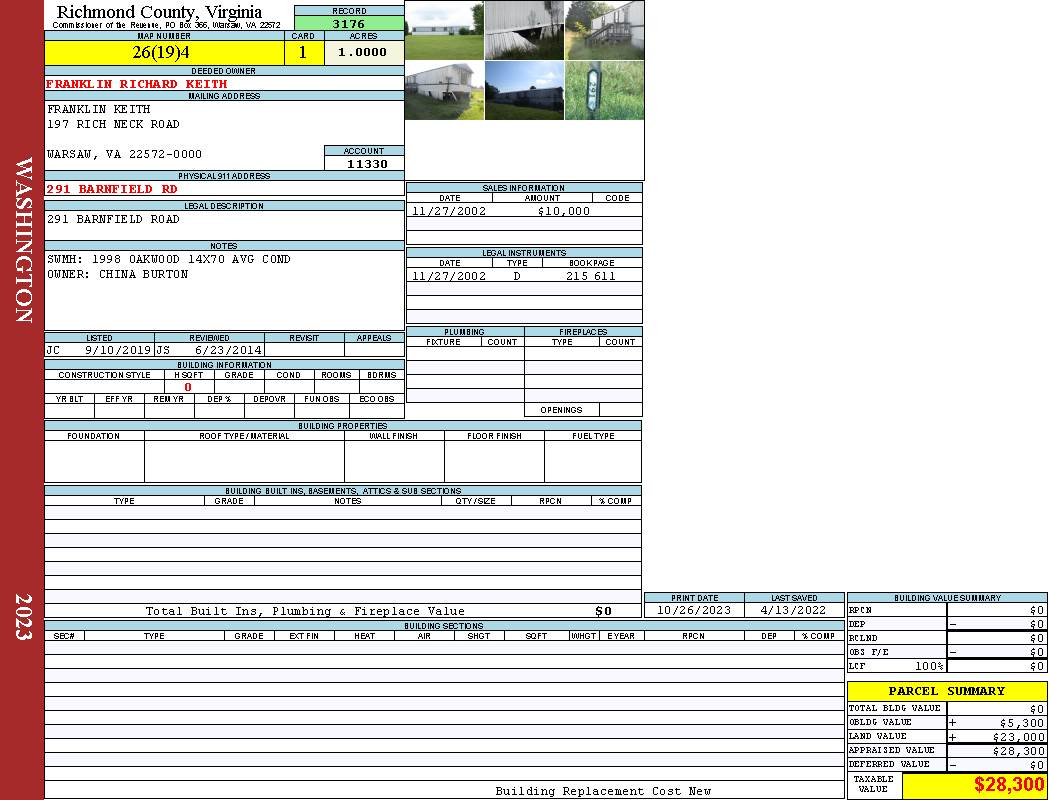Screen dimensions: 1050x800
Task: Open the bottom-left white mobile home photo
Action: 444,90
